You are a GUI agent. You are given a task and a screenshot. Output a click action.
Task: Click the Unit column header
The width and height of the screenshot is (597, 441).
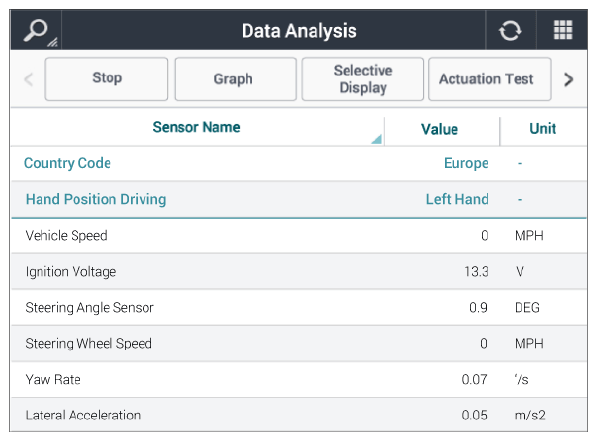coord(543,129)
